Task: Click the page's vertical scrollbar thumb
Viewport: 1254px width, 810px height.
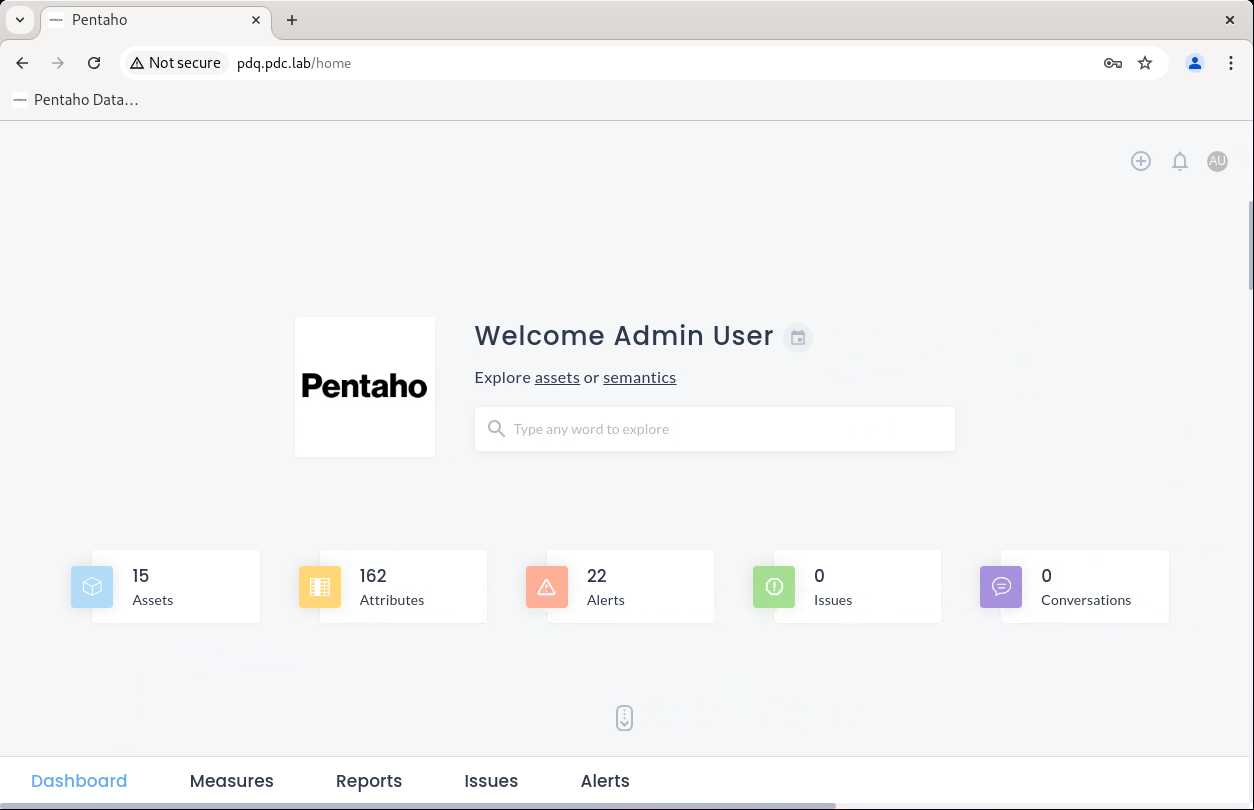Action: point(1250,245)
